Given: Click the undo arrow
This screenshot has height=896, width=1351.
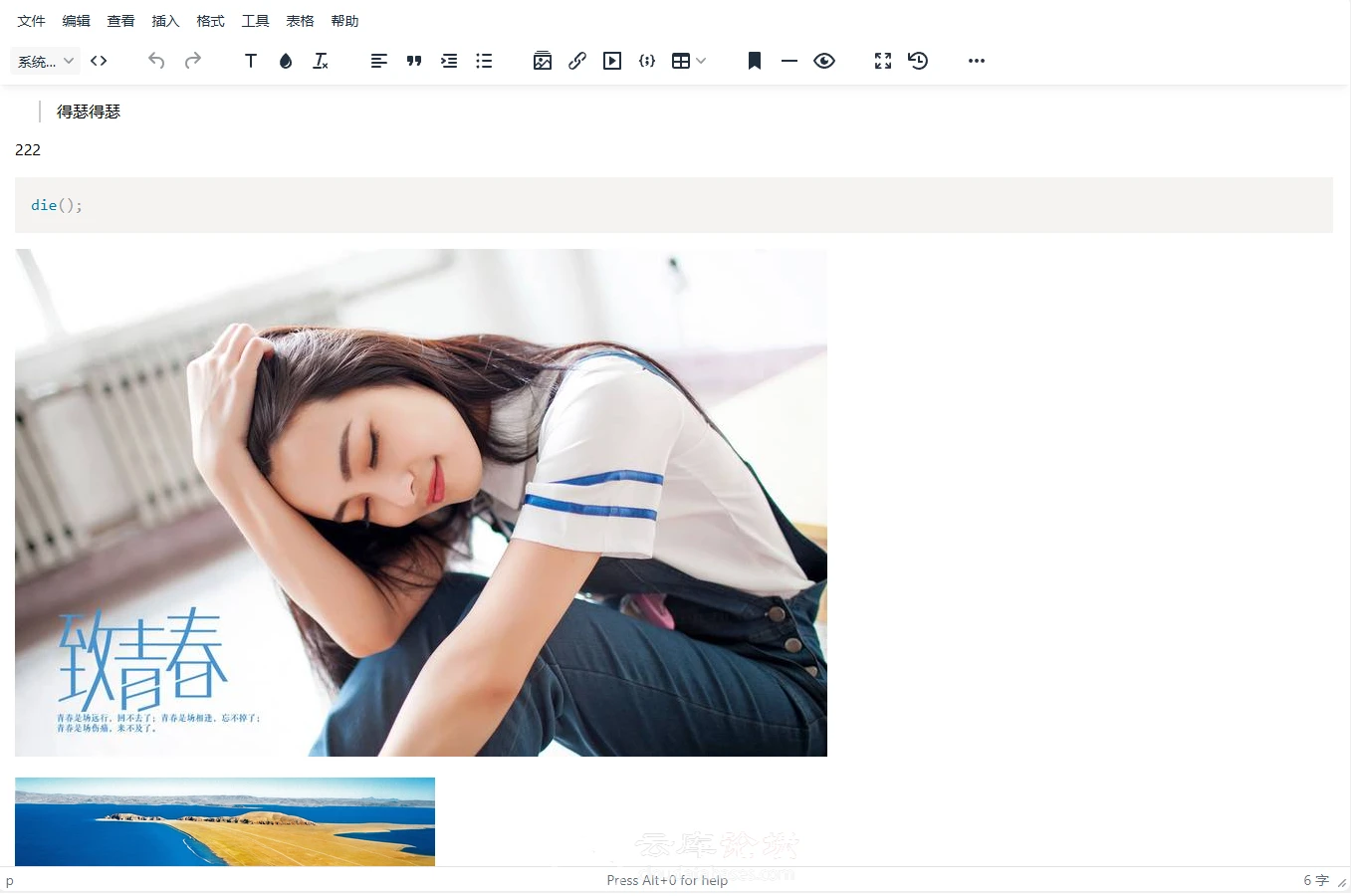Looking at the screenshot, I should (156, 61).
